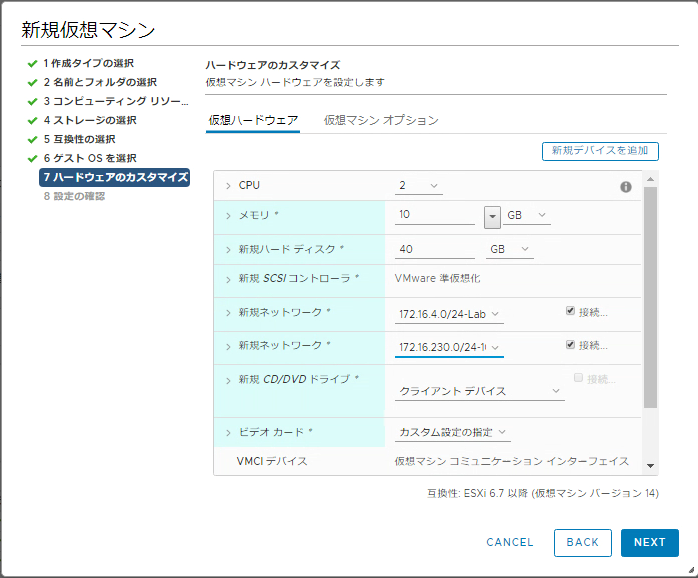Open memory unit GB dropdown
Image resolution: width=698 pixels, height=578 pixels.
tap(527, 216)
